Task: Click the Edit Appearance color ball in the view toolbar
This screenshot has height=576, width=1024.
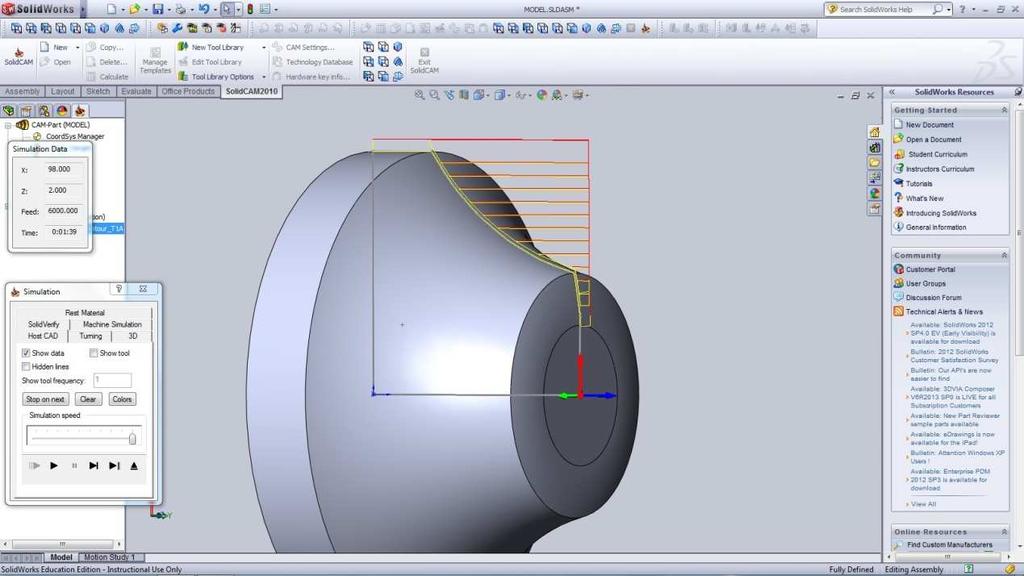Action: pos(541,95)
